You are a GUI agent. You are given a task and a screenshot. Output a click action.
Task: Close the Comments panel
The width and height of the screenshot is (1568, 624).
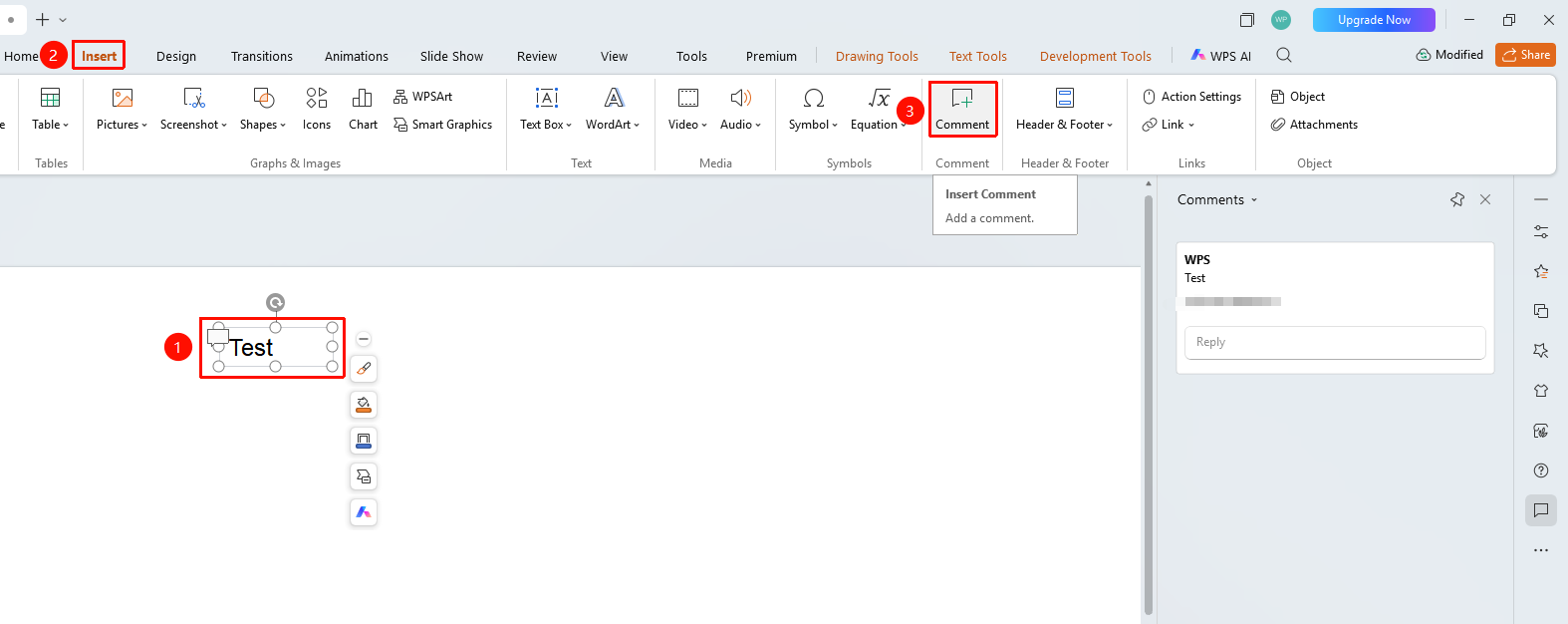[x=1485, y=199]
